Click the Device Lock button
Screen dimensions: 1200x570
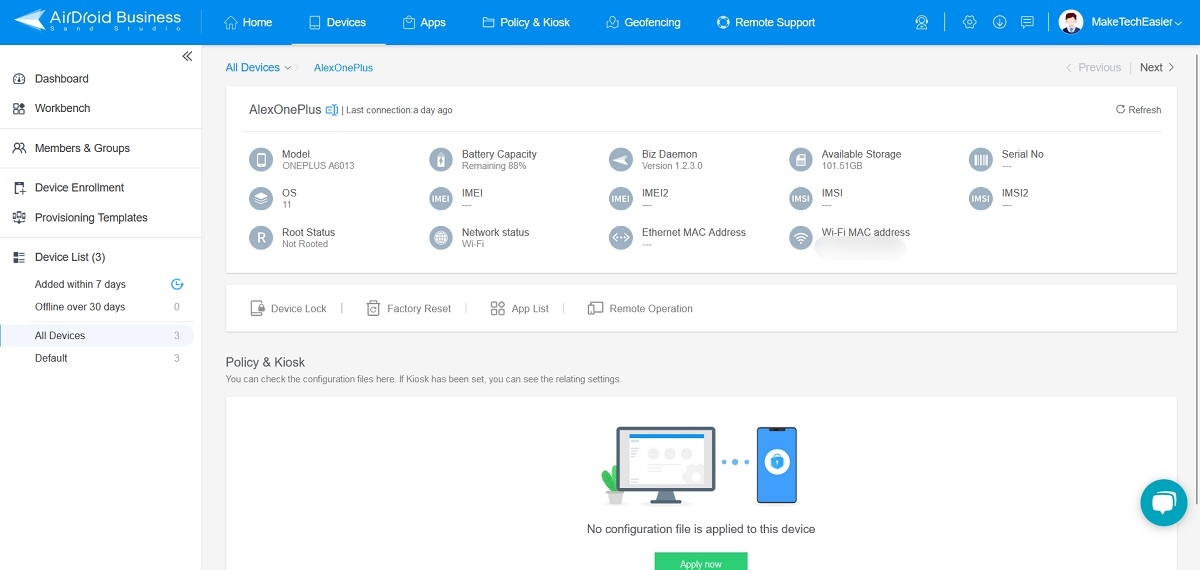288,309
